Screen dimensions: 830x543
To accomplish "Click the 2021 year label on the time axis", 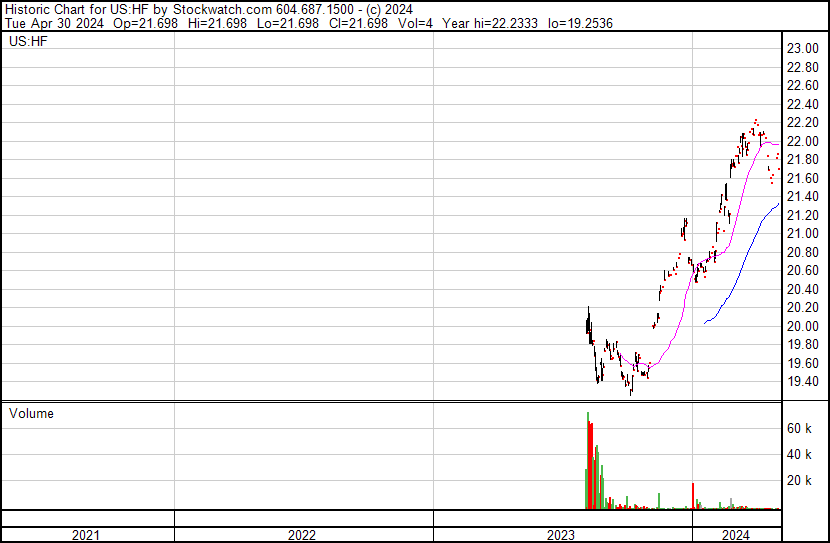I will pos(85,535).
